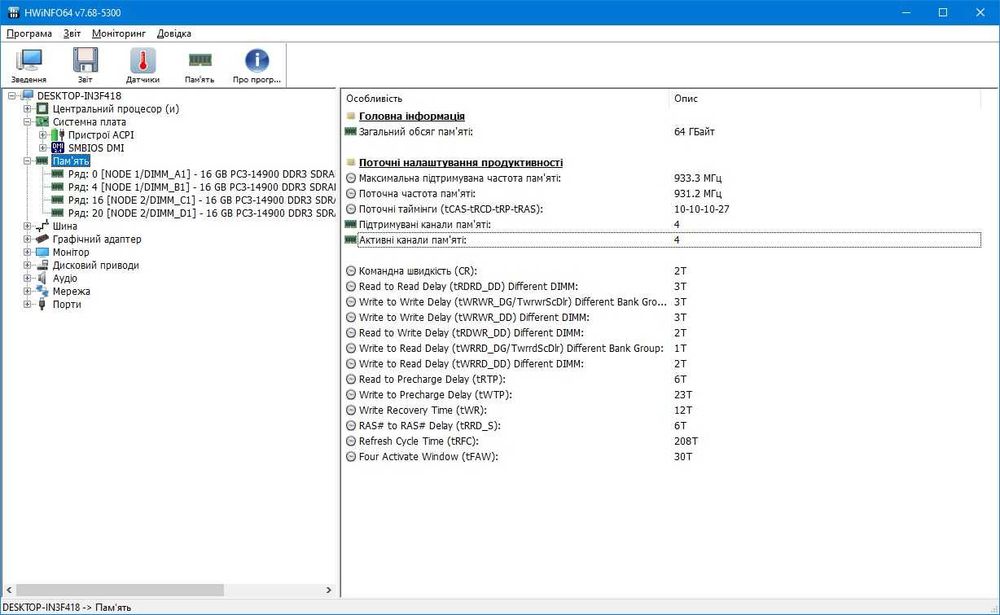Click the clock icon beside Поточна частота пам'яті
1000x615 pixels.
(351, 194)
